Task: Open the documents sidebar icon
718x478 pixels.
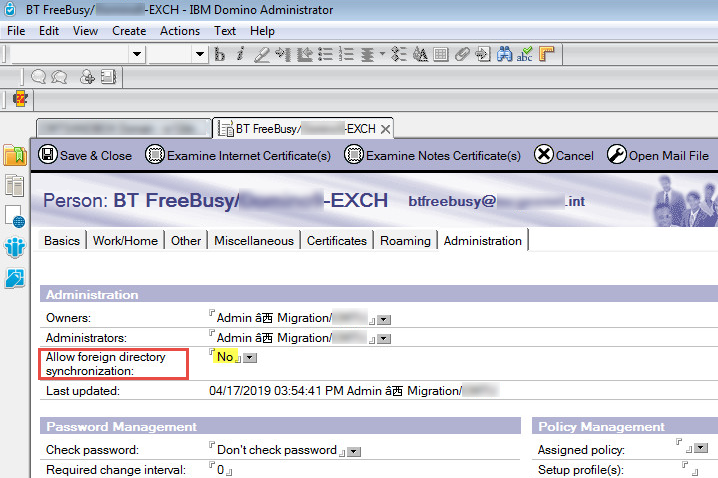Action: click(15, 185)
